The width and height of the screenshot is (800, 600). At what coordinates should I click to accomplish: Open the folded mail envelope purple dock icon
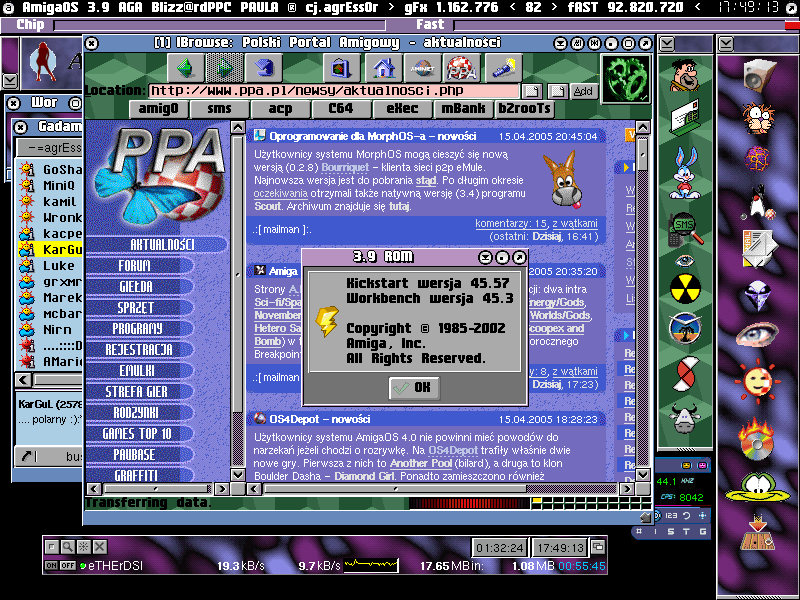click(x=759, y=248)
